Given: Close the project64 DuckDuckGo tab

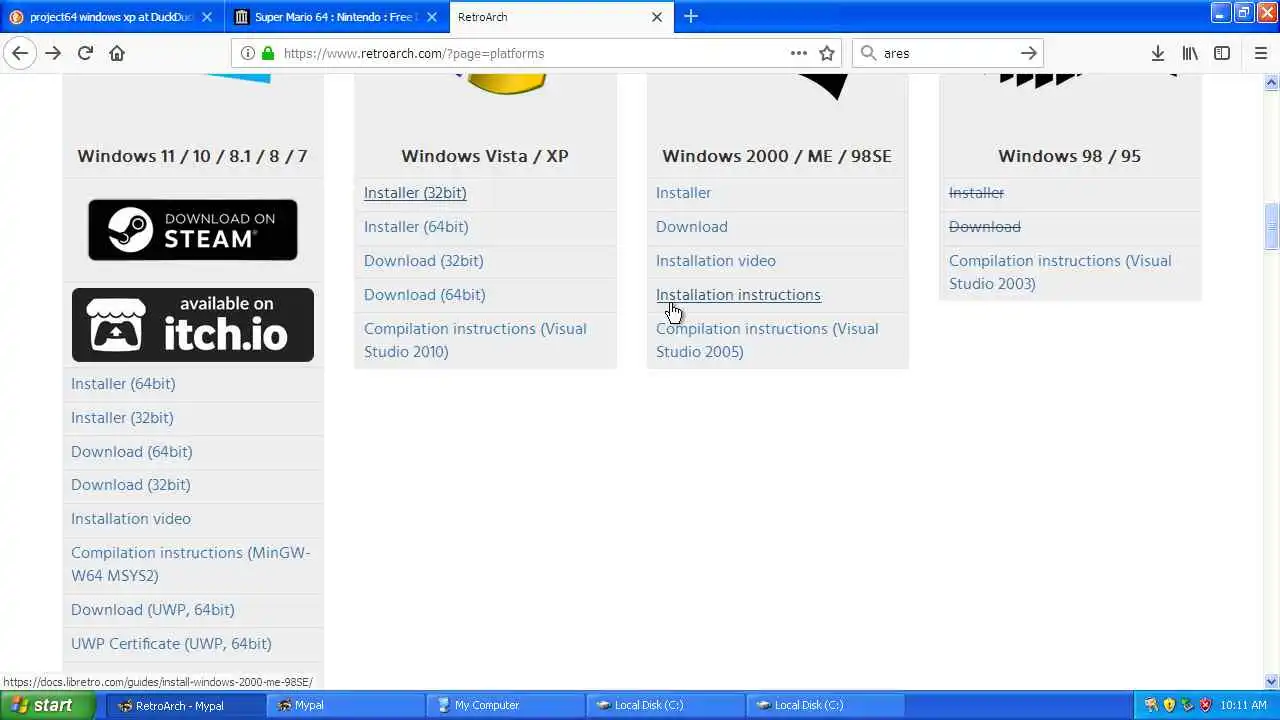Looking at the screenshot, I should [x=207, y=17].
